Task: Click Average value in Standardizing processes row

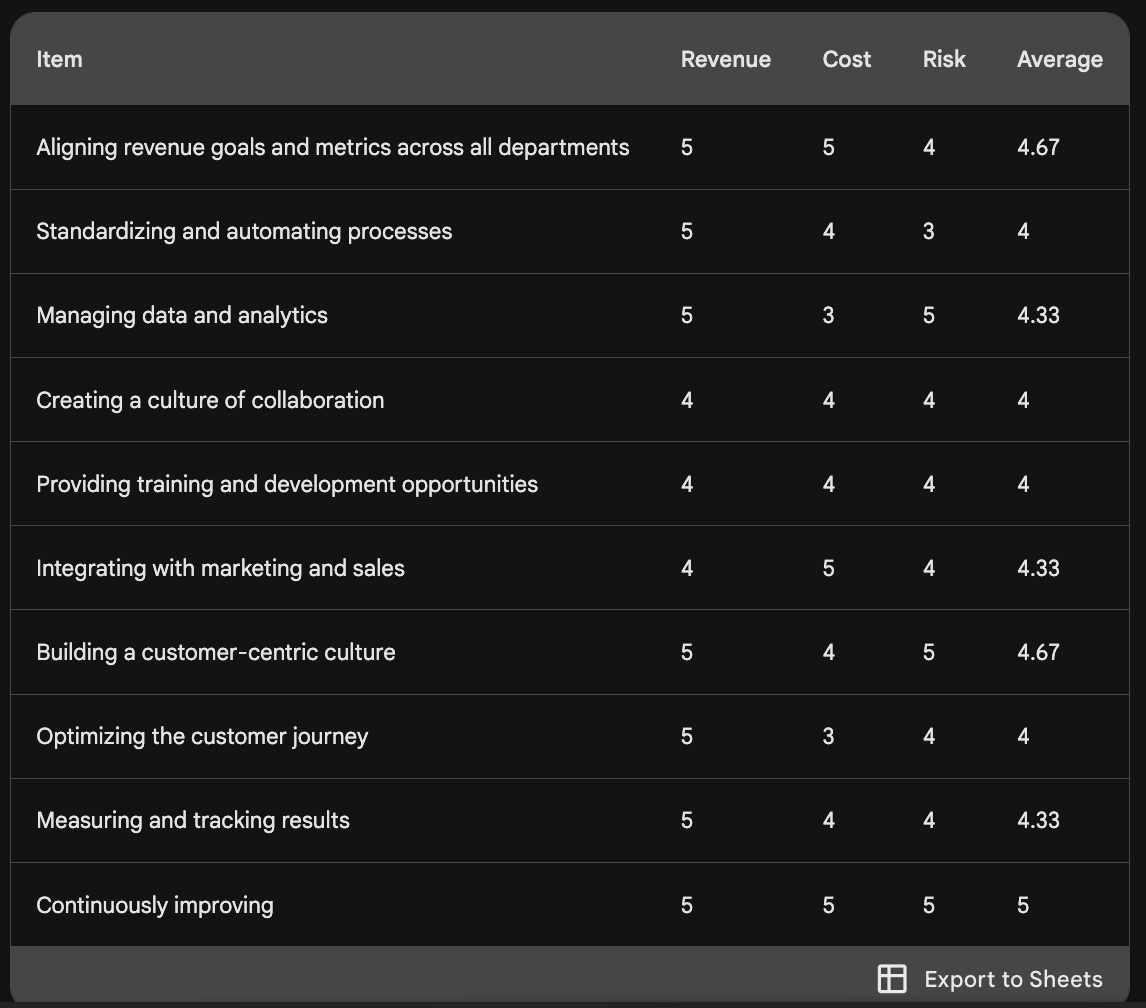Action: click(1023, 231)
